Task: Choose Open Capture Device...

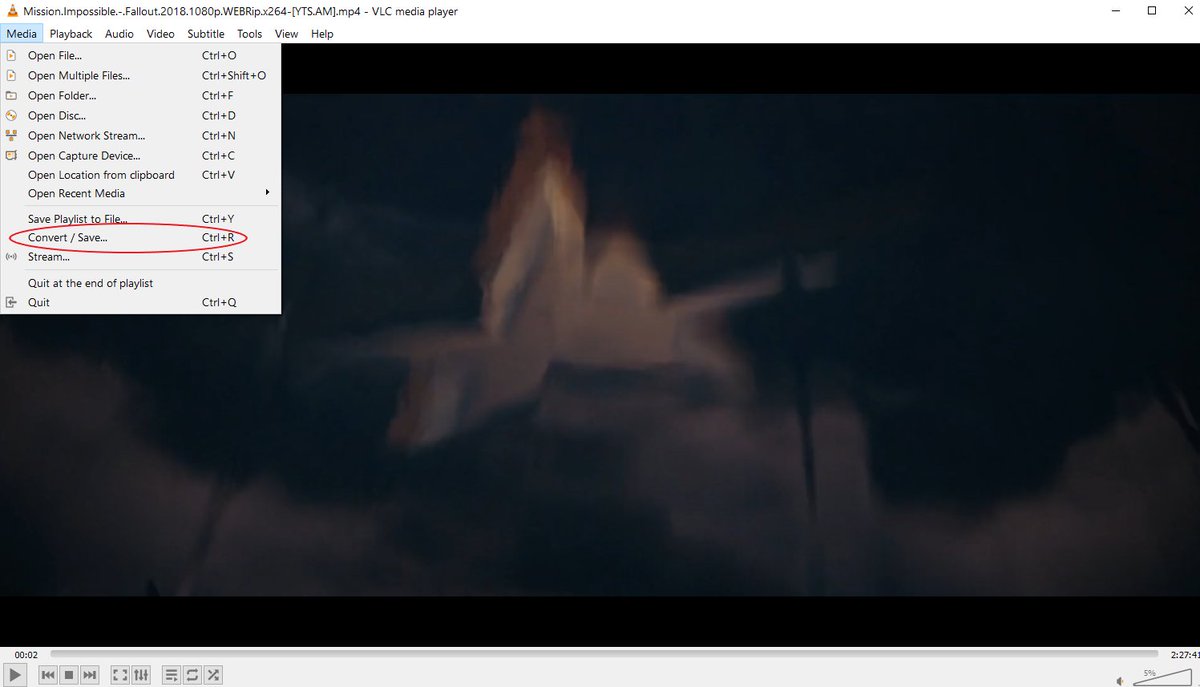Action: tap(140, 156)
